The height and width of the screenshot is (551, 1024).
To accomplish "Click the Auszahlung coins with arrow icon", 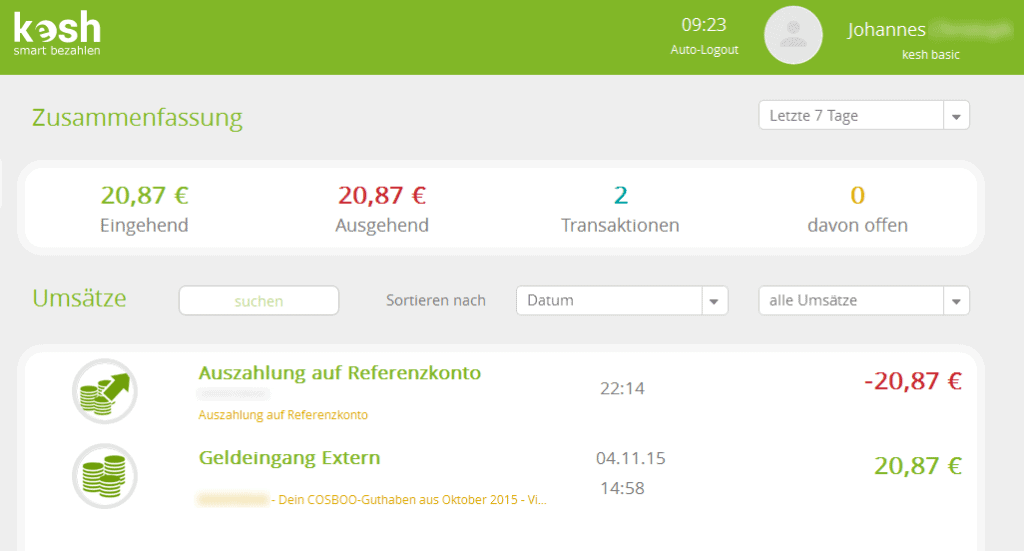I will 104,391.
